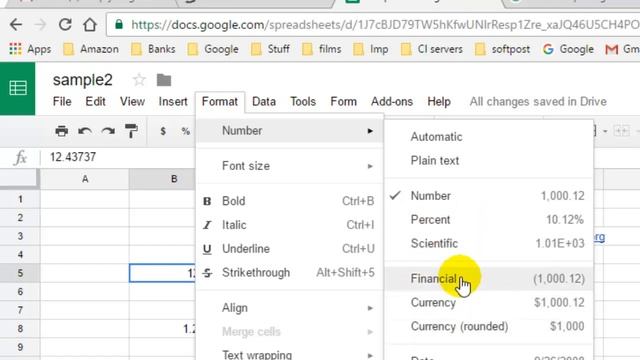Select row 5 header

pos(20,273)
